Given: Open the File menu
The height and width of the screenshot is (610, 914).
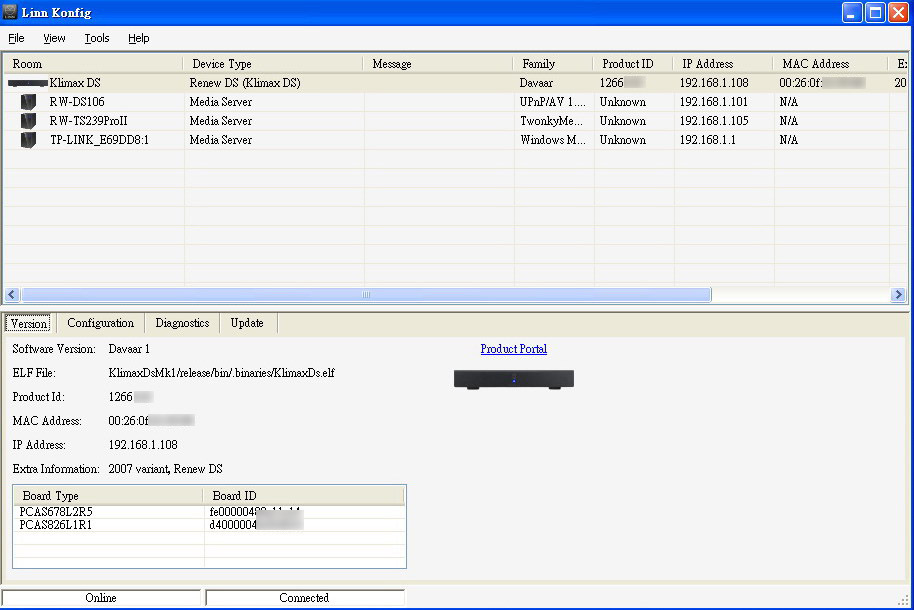Looking at the screenshot, I should [16, 38].
